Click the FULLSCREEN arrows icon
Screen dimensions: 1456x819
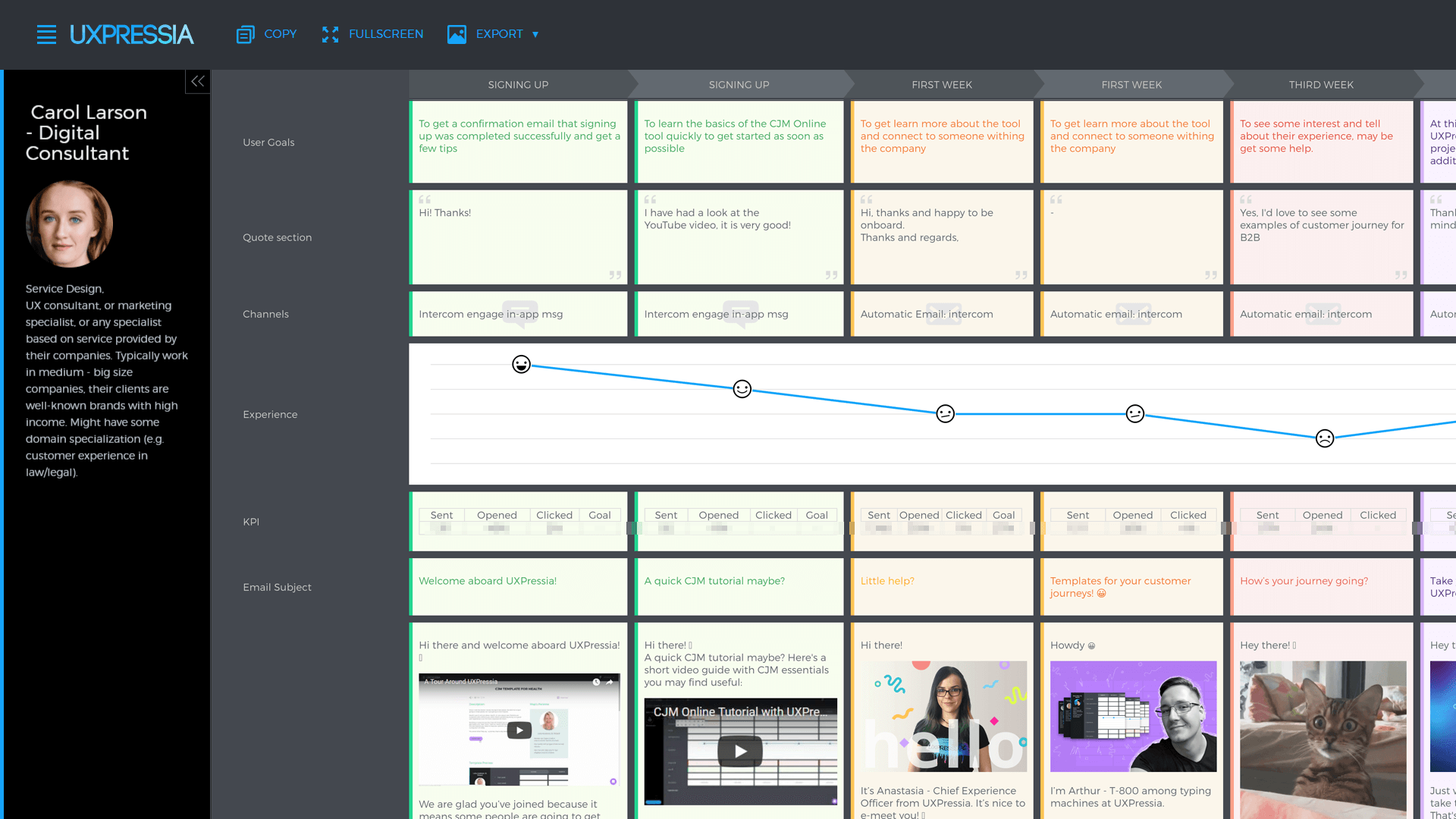pyautogui.click(x=330, y=34)
